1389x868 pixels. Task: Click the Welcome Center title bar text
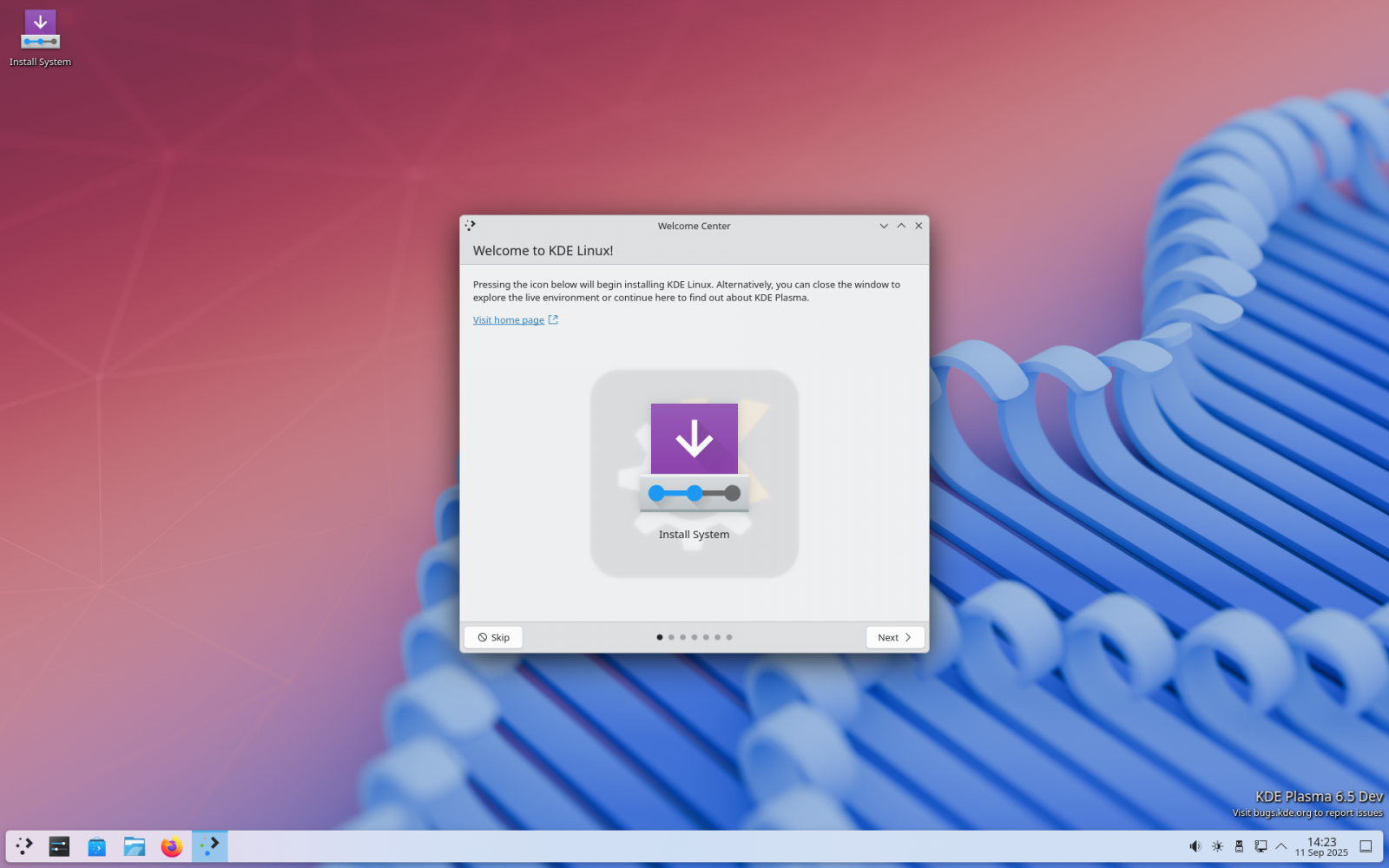point(694,226)
